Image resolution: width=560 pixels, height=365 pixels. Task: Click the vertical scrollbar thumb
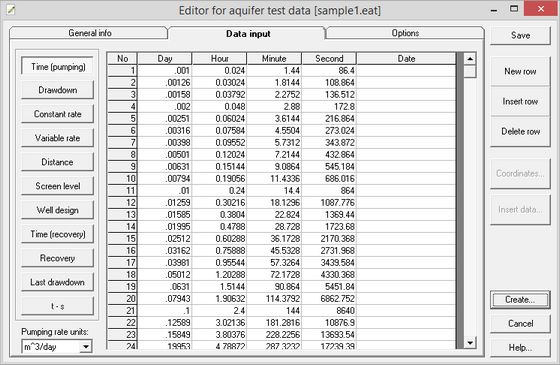click(470, 71)
